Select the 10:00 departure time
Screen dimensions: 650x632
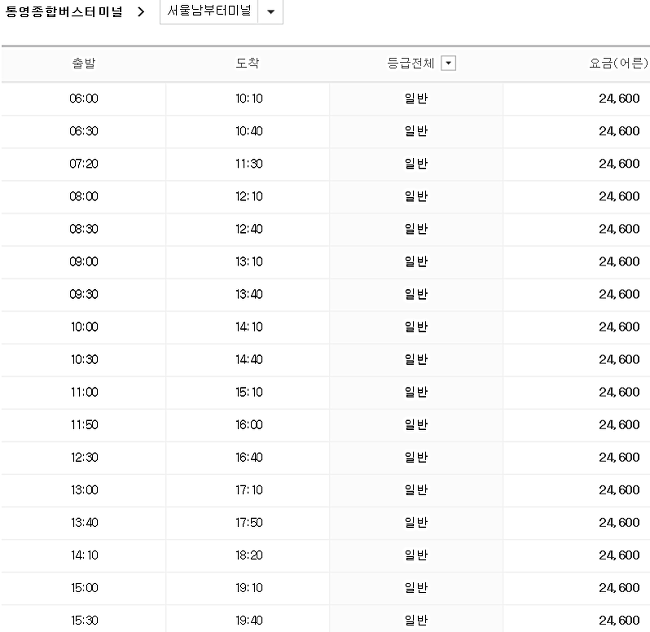(x=84, y=327)
